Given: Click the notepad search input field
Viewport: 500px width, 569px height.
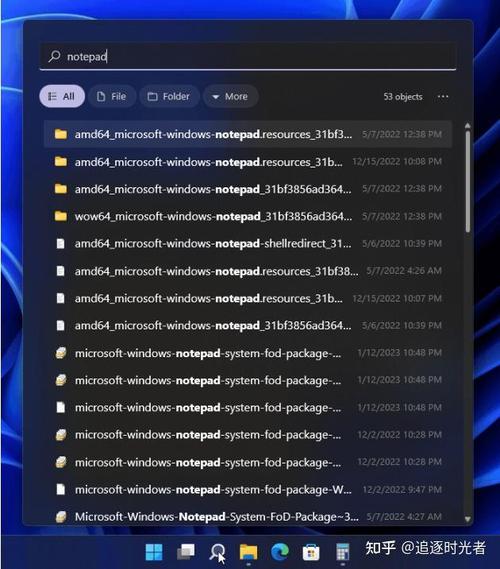Looking at the screenshot, I should tap(248, 56).
